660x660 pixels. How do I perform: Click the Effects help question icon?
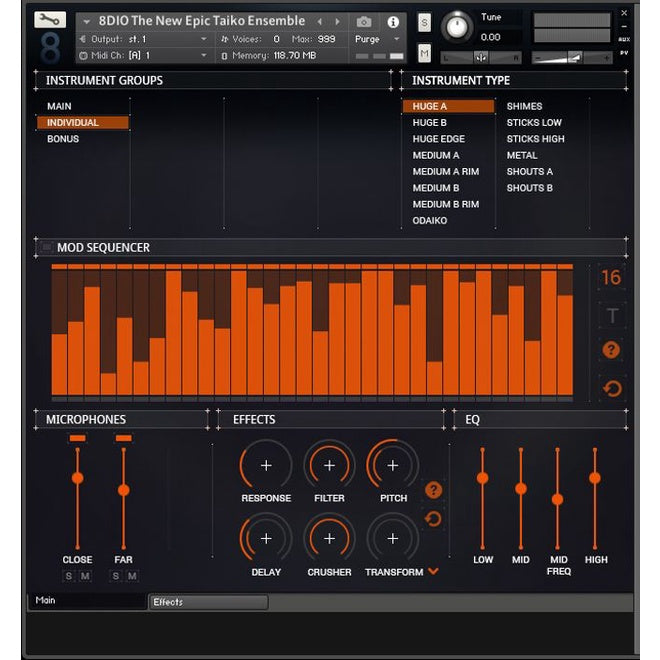tap(433, 490)
